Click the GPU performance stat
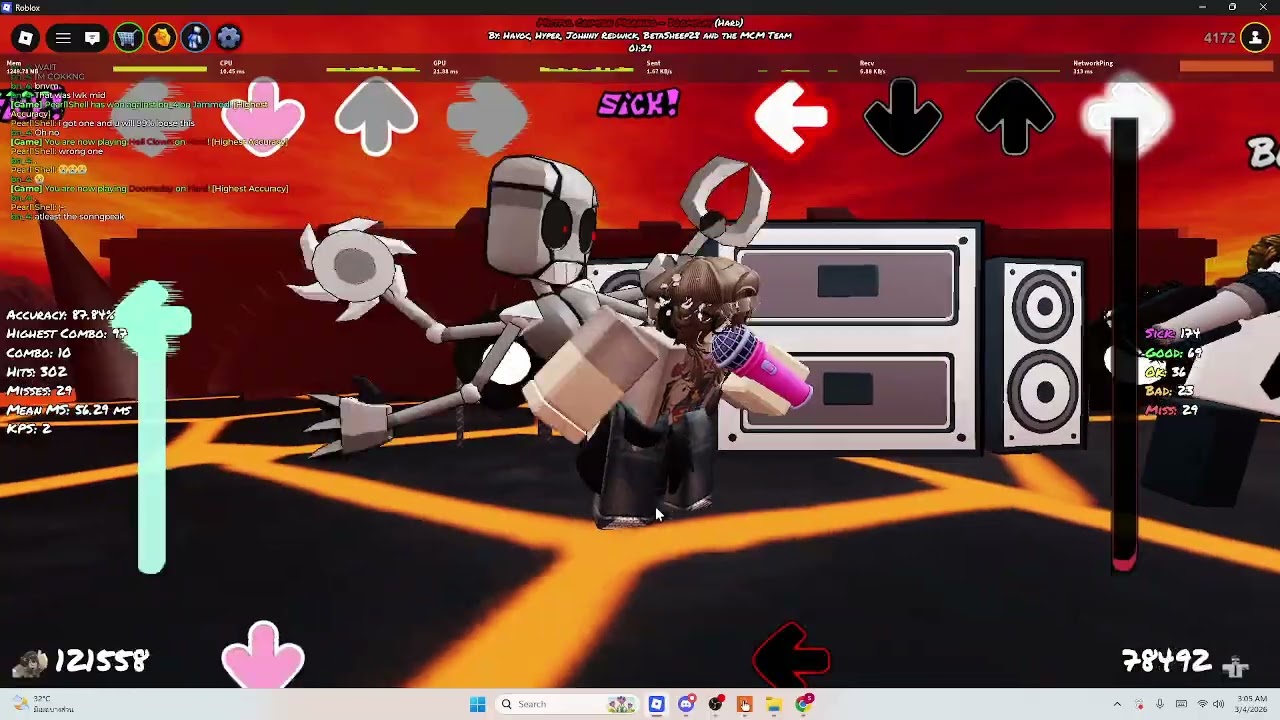The image size is (1280, 720). [446, 67]
